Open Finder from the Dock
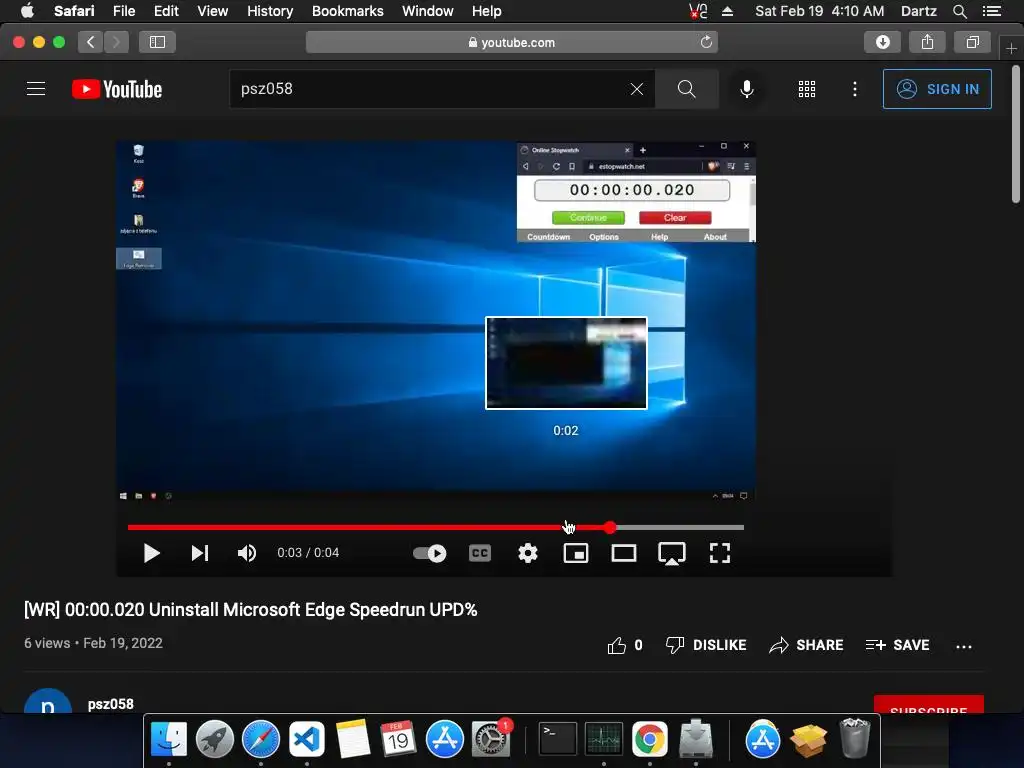The image size is (1024, 768). pos(168,739)
